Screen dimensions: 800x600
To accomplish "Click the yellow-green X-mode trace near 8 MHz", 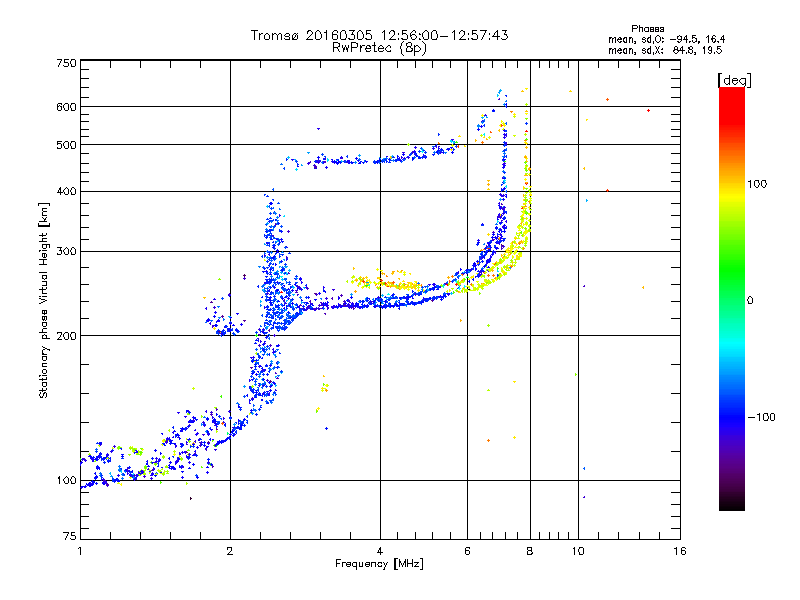I will (x=526, y=214).
